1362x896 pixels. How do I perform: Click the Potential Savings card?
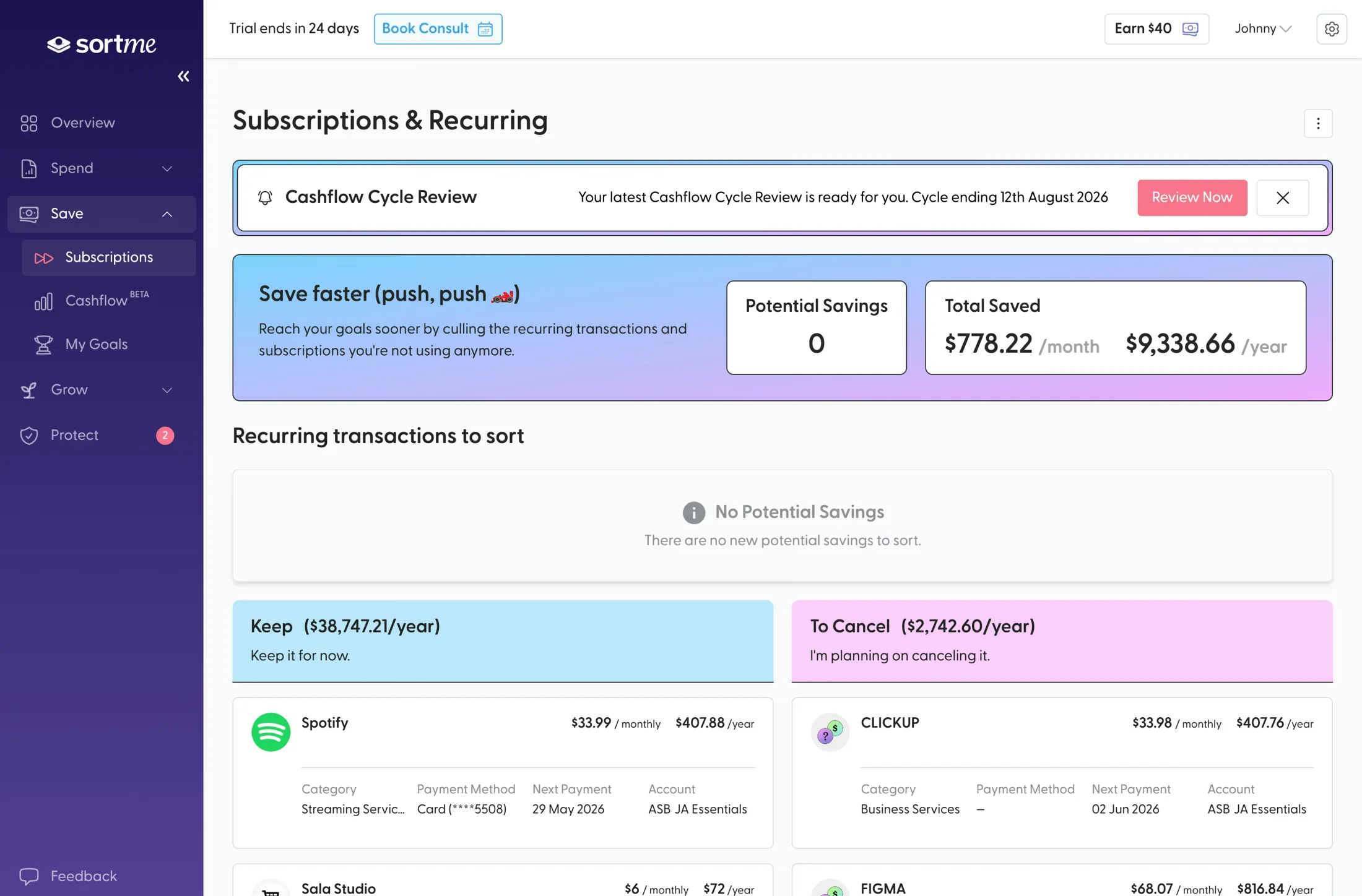[816, 328]
